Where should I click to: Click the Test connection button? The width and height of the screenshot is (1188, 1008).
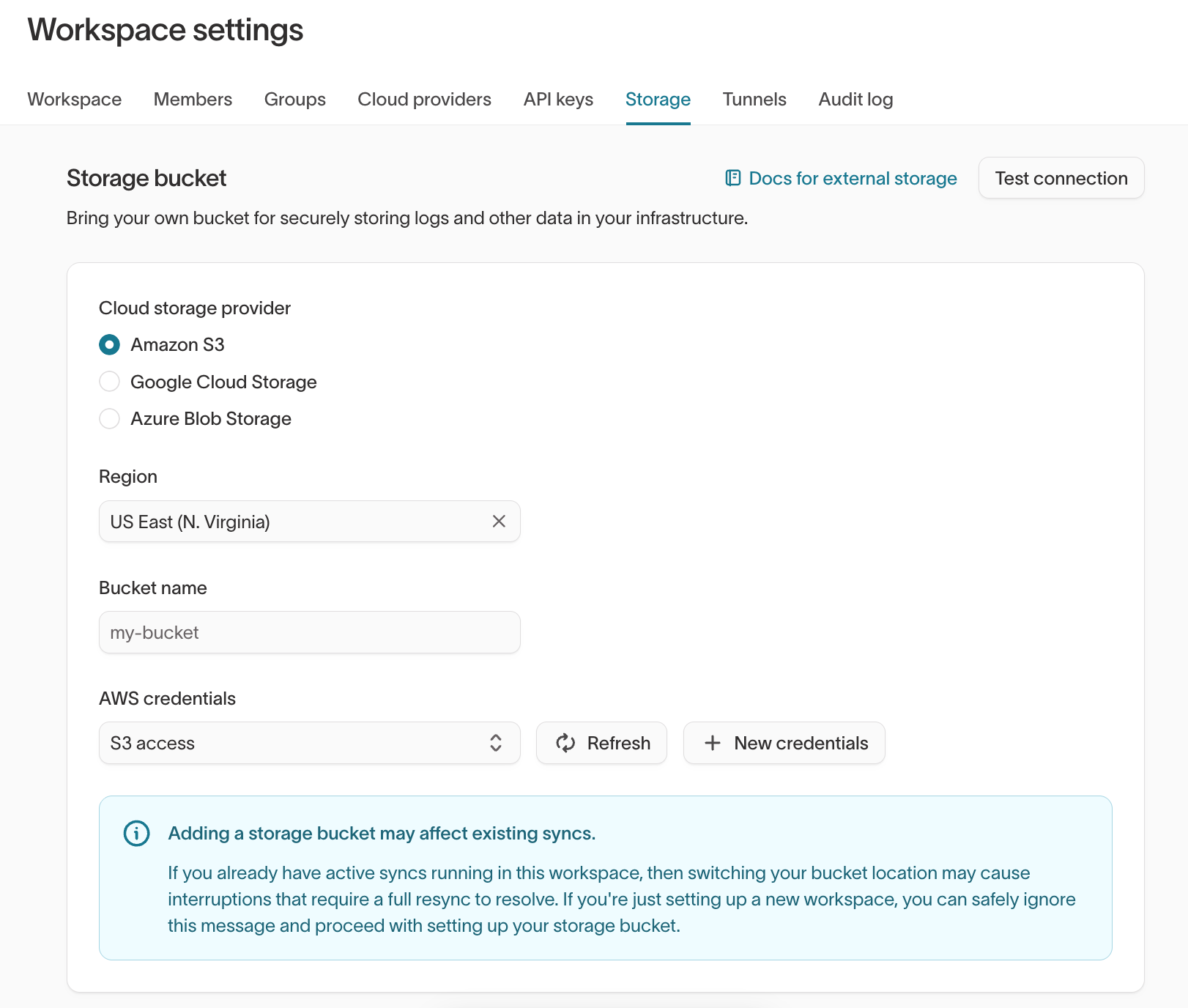[x=1061, y=178]
